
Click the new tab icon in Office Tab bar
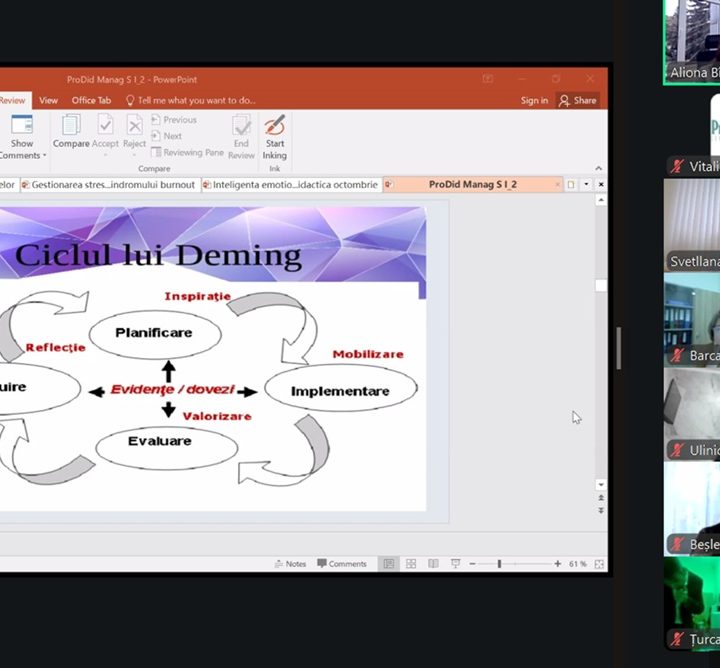coord(571,185)
